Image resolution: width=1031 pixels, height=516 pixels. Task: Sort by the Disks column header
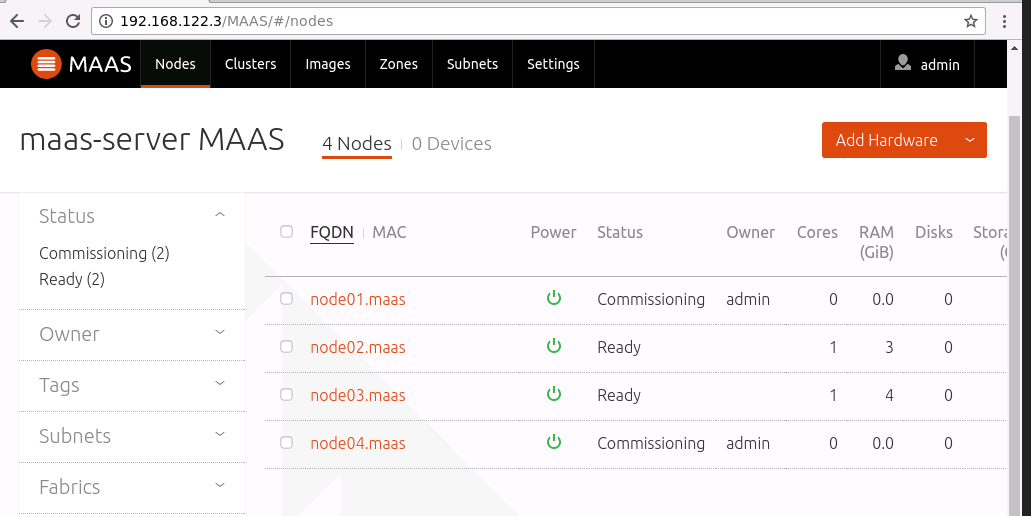point(934,232)
